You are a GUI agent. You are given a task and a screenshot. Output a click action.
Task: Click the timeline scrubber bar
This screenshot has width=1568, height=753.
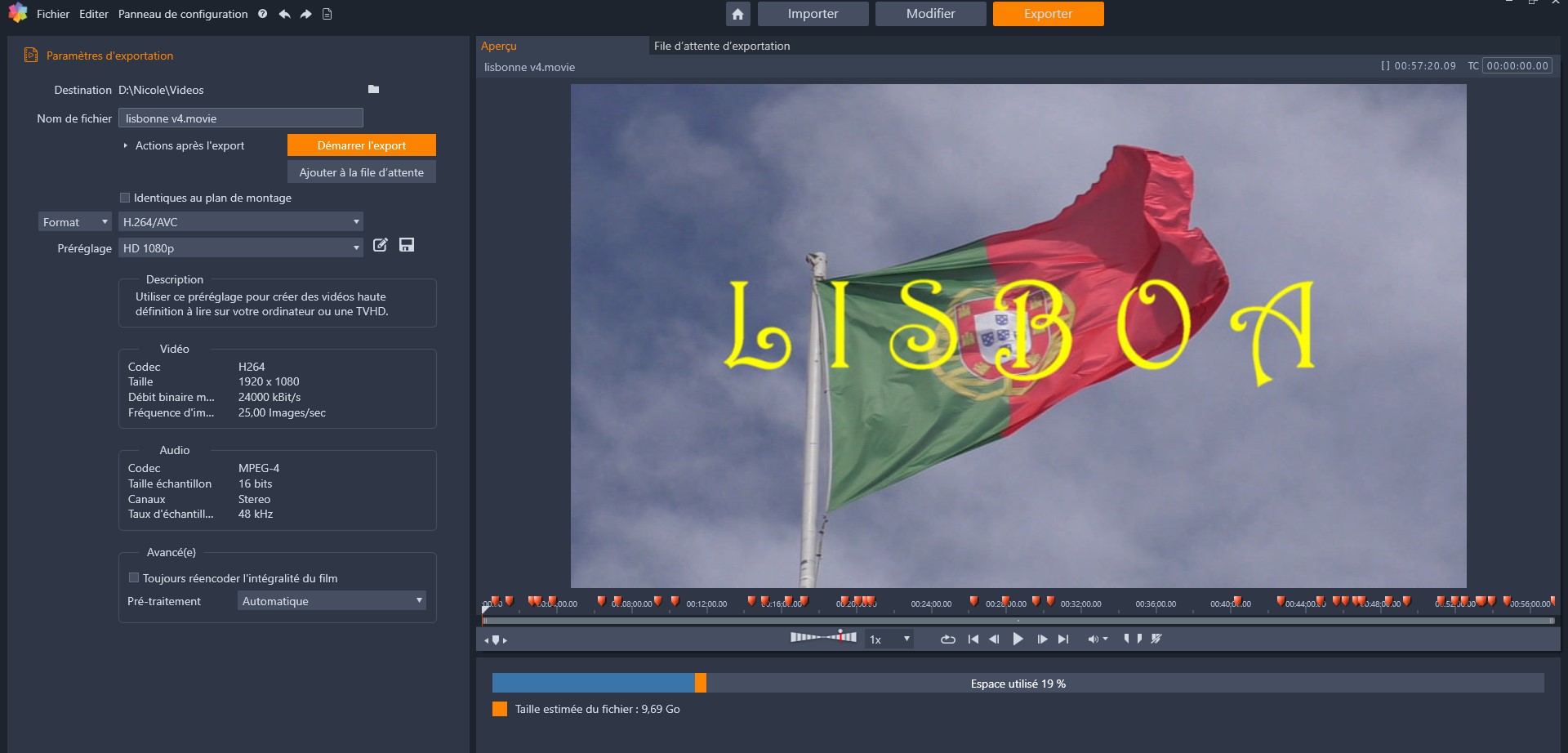pos(1018,621)
